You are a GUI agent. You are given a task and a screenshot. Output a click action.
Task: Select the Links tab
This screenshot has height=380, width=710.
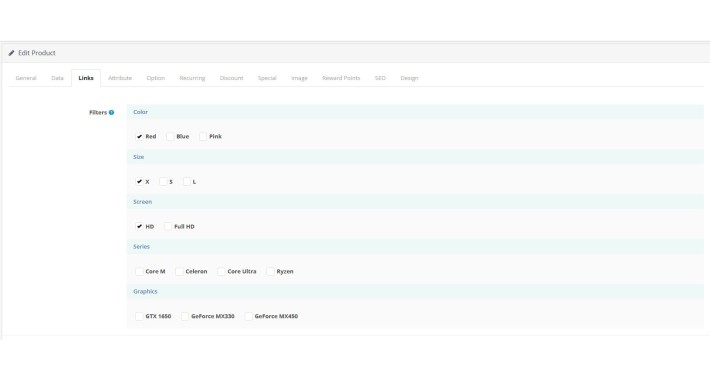(86, 78)
